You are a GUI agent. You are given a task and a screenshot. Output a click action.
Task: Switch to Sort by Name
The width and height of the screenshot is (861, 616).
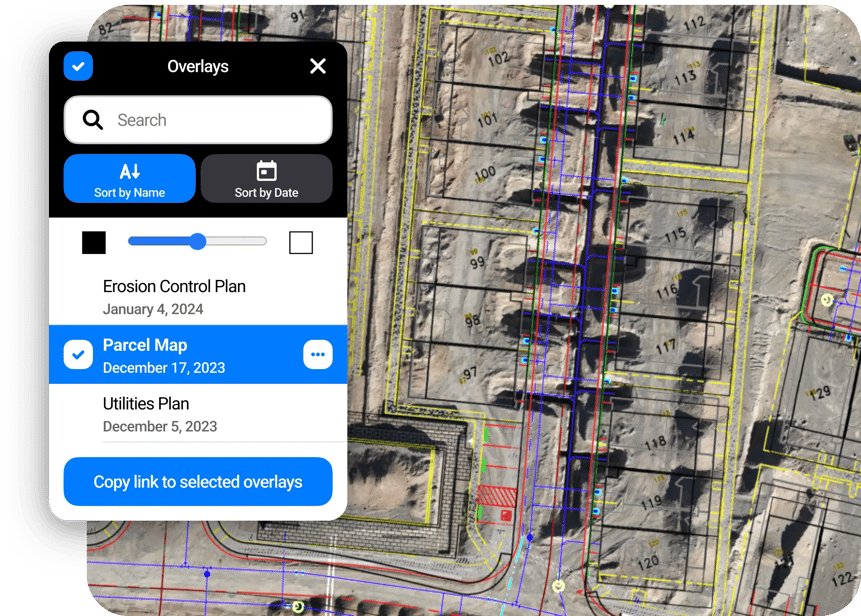[x=129, y=178]
